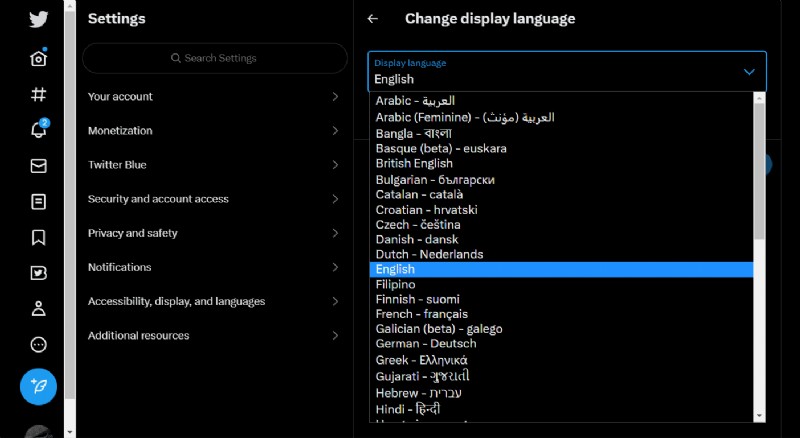800x438 pixels.
Task: Open Additional resources
Action: [x=214, y=336]
